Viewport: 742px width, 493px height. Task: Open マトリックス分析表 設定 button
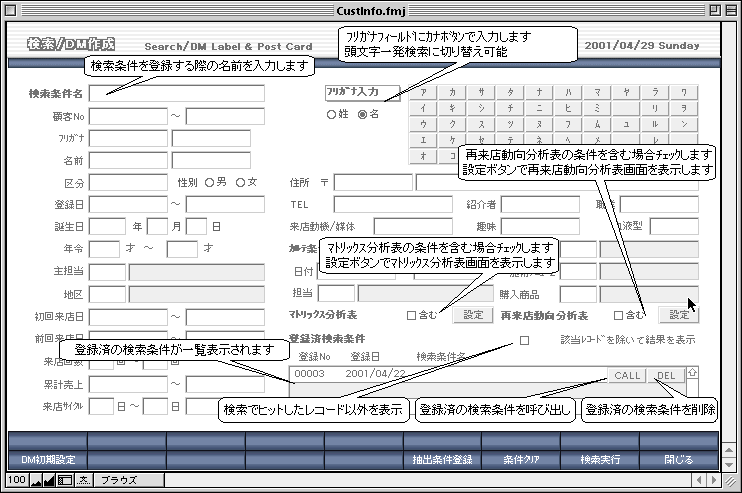pos(473,315)
